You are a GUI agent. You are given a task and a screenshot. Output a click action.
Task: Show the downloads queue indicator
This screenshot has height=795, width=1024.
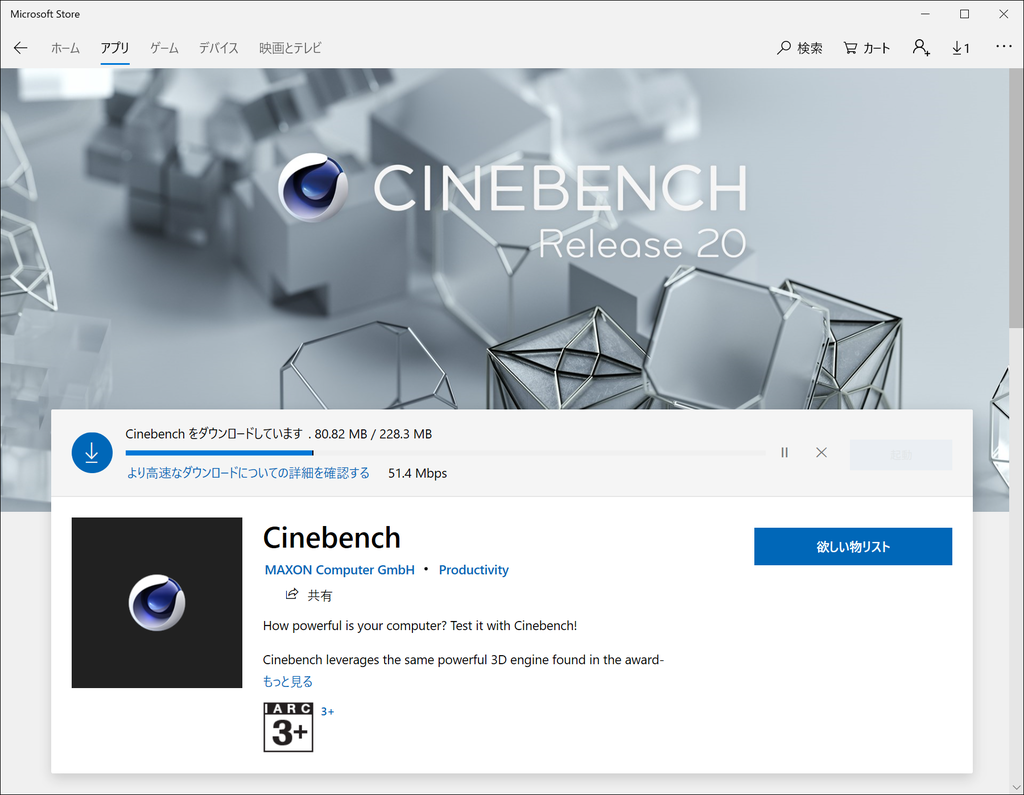tap(961, 48)
